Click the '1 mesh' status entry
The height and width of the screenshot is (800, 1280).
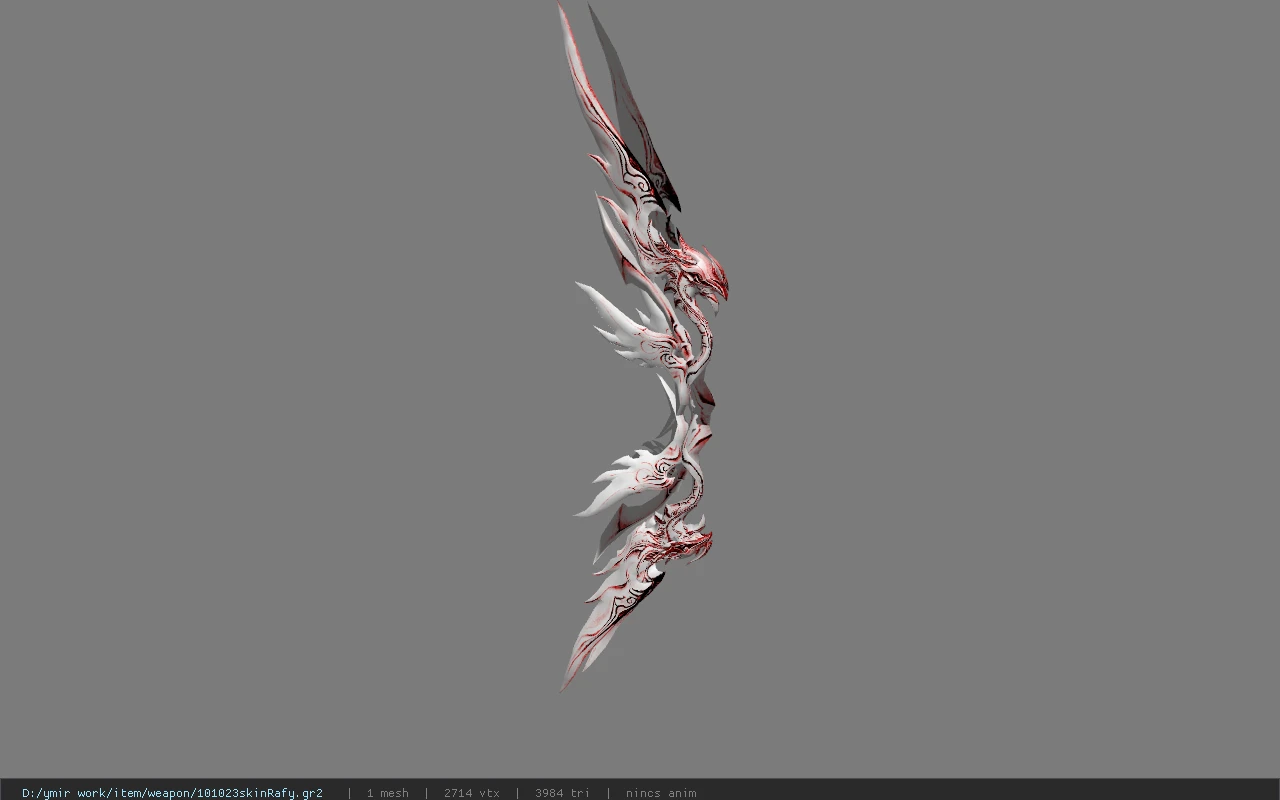pos(387,793)
